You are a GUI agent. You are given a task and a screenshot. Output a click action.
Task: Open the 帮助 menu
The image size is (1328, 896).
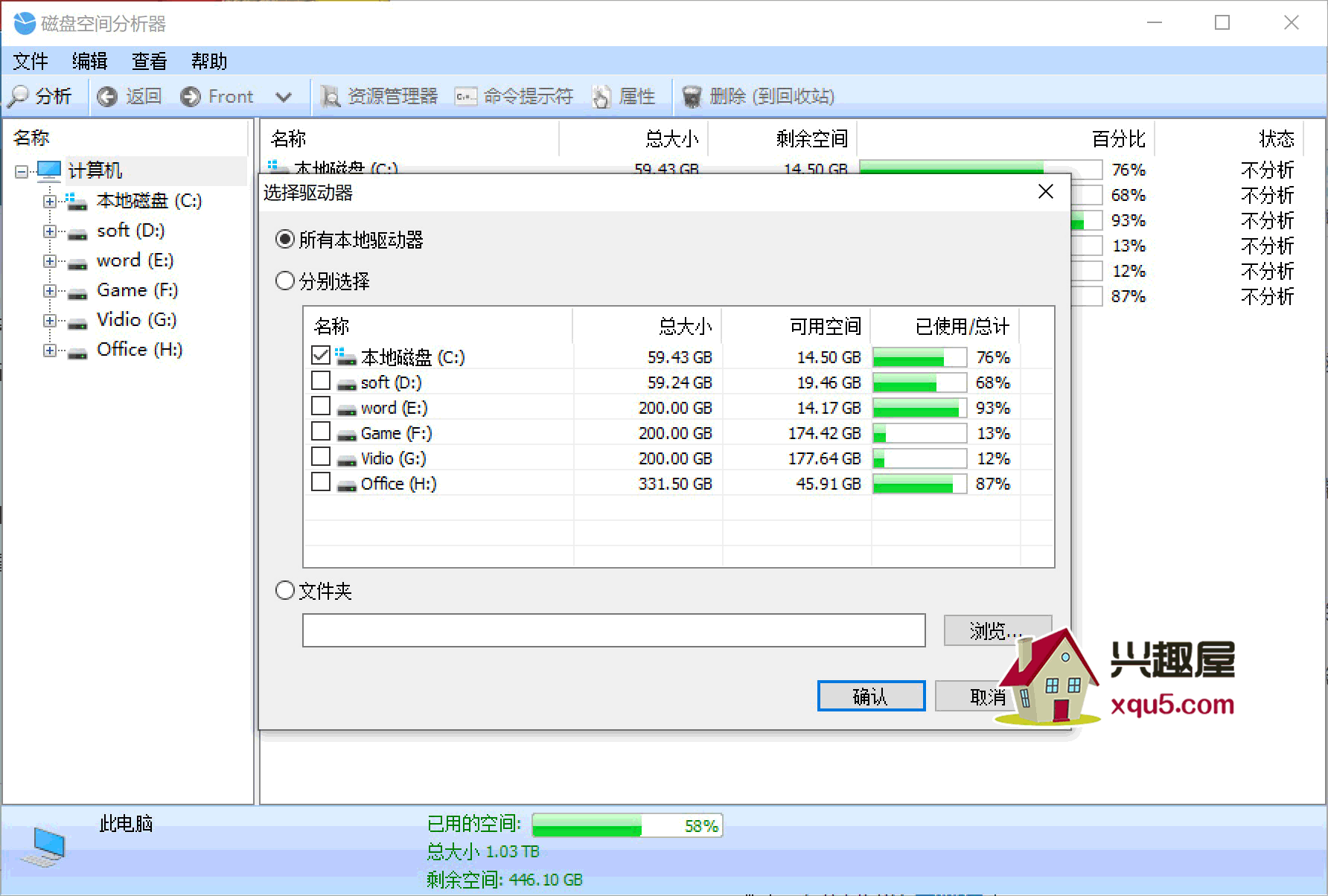point(209,61)
